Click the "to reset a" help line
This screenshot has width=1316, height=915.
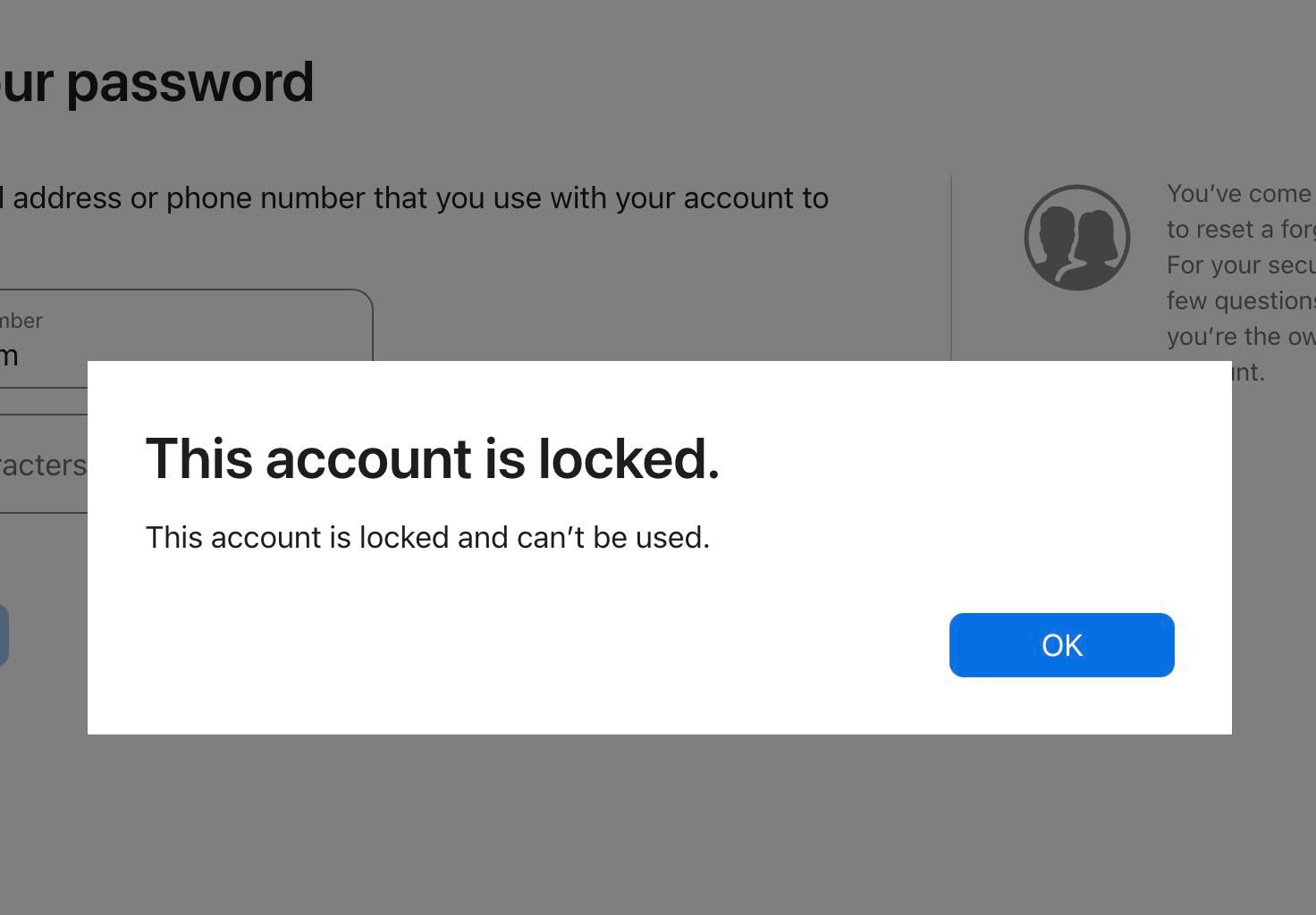point(1240,230)
